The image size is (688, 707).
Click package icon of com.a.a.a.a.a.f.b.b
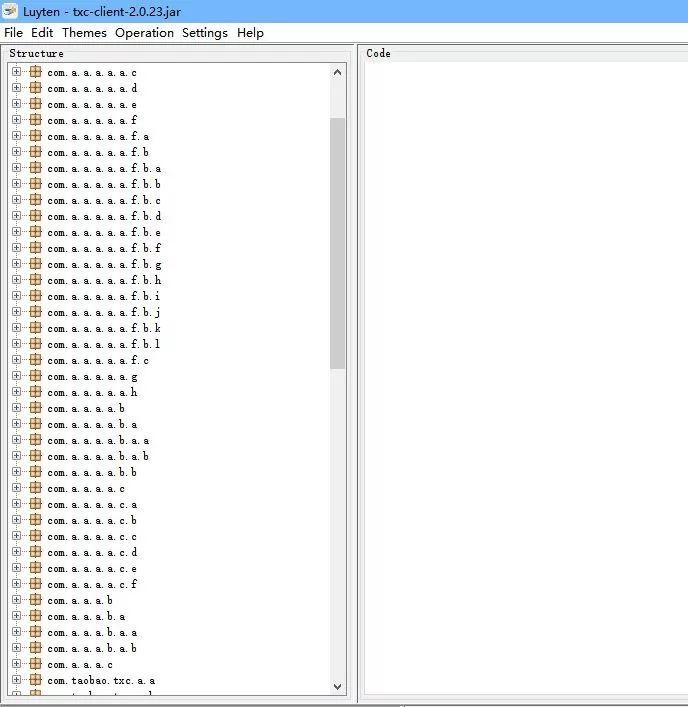point(36,184)
